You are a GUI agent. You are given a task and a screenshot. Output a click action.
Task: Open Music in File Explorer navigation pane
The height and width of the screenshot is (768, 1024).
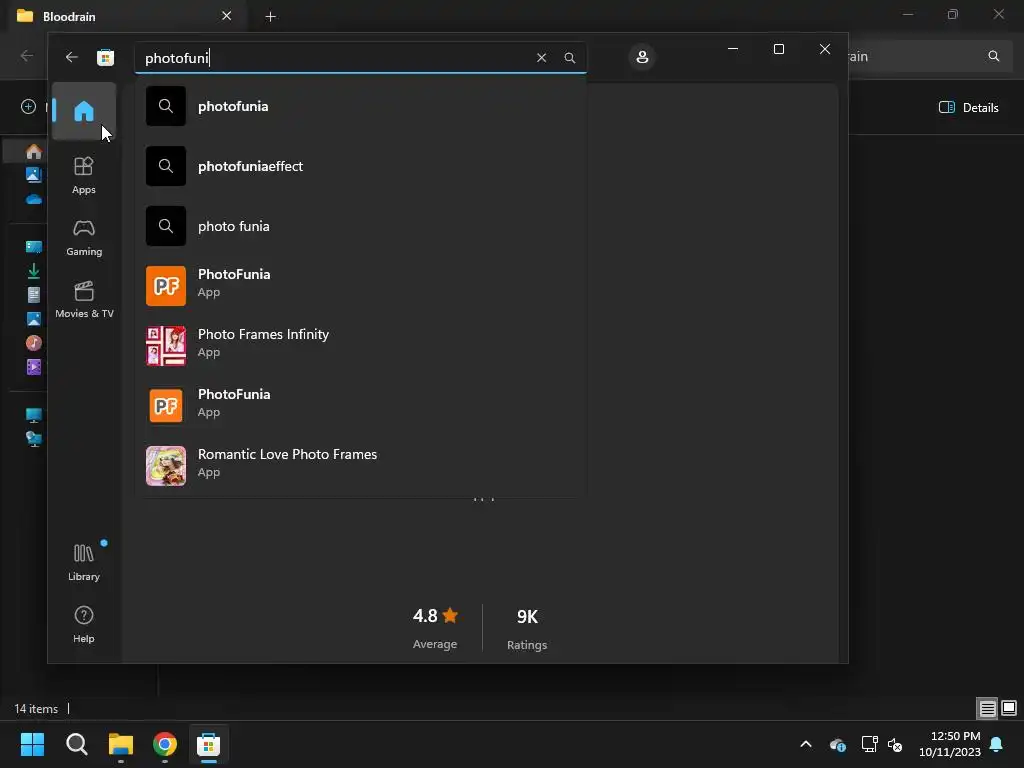[x=33, y=343]
